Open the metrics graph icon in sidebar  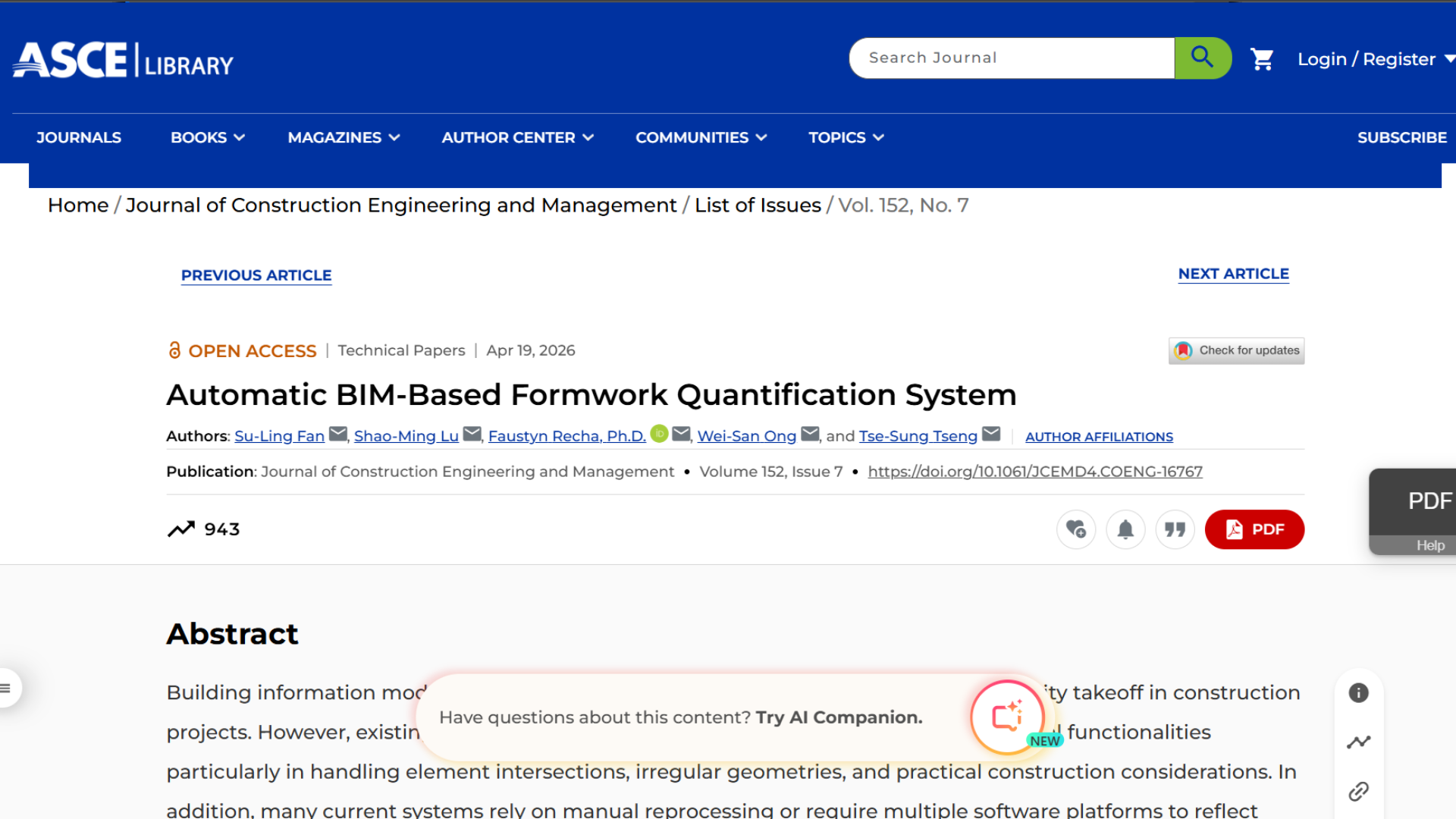pyautogui.click(x=1359, y=742)
